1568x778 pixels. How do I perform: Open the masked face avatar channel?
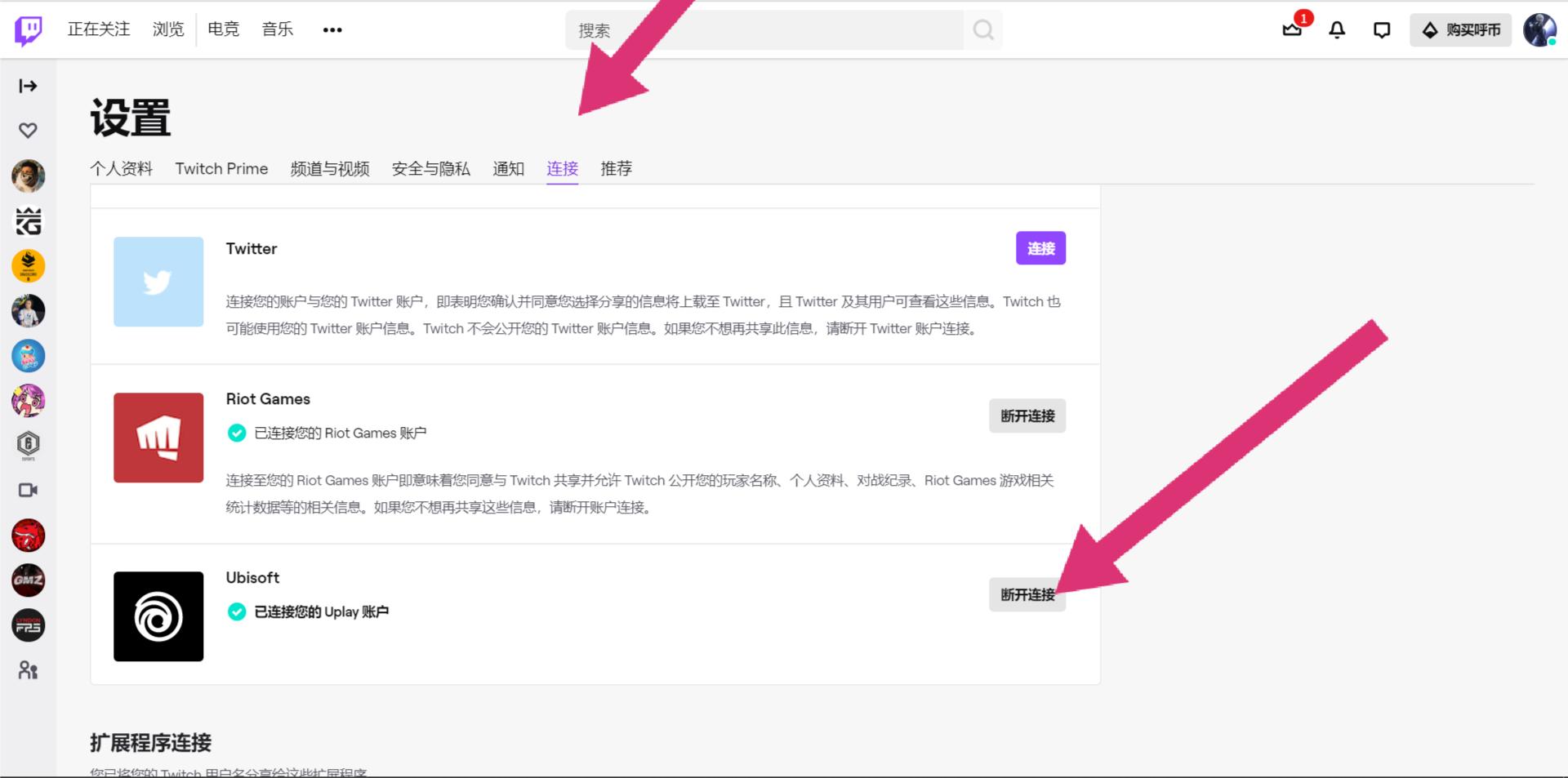[28, 176]
